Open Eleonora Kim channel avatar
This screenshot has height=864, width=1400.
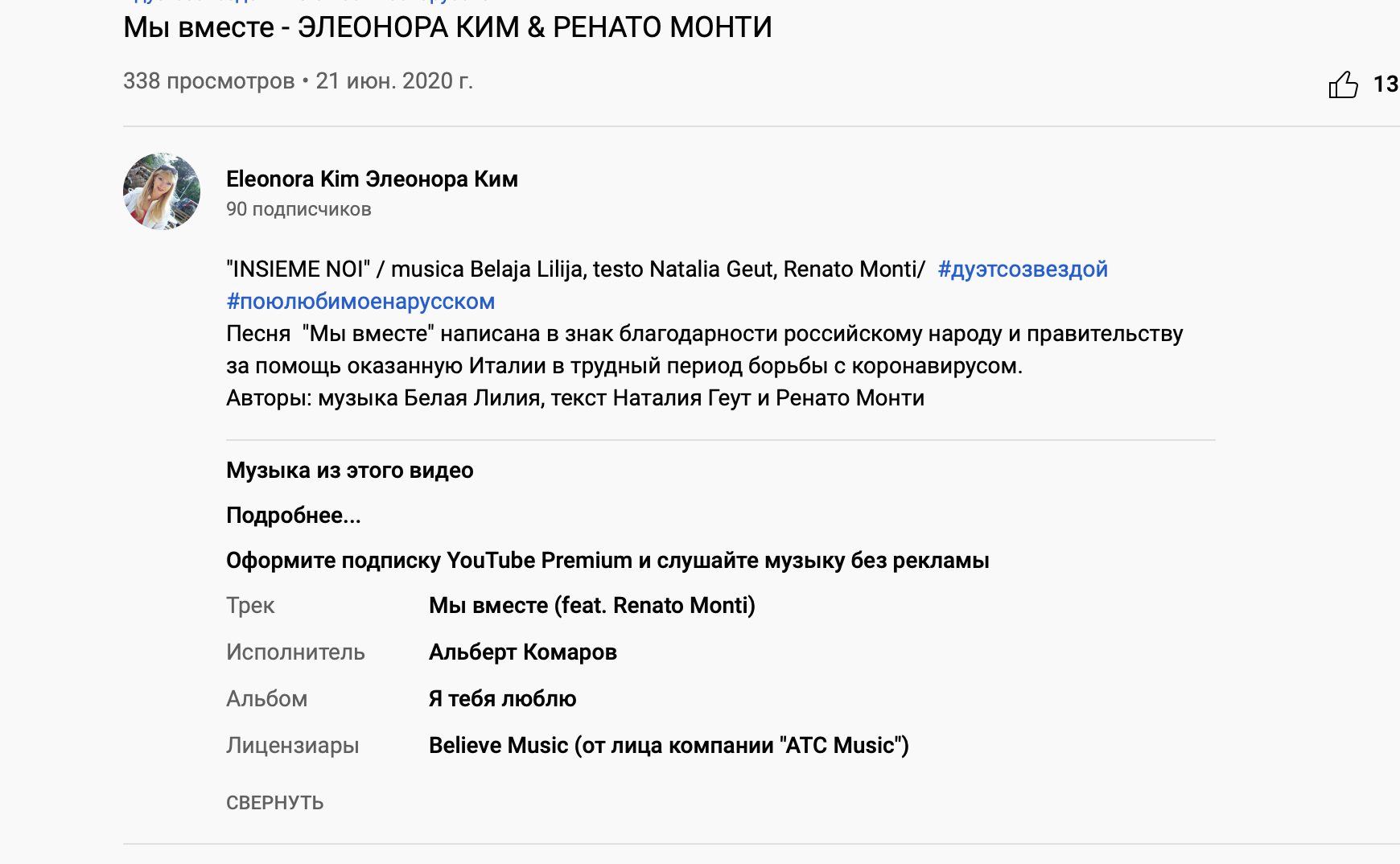pyautogui.click(x=162, y=191)
